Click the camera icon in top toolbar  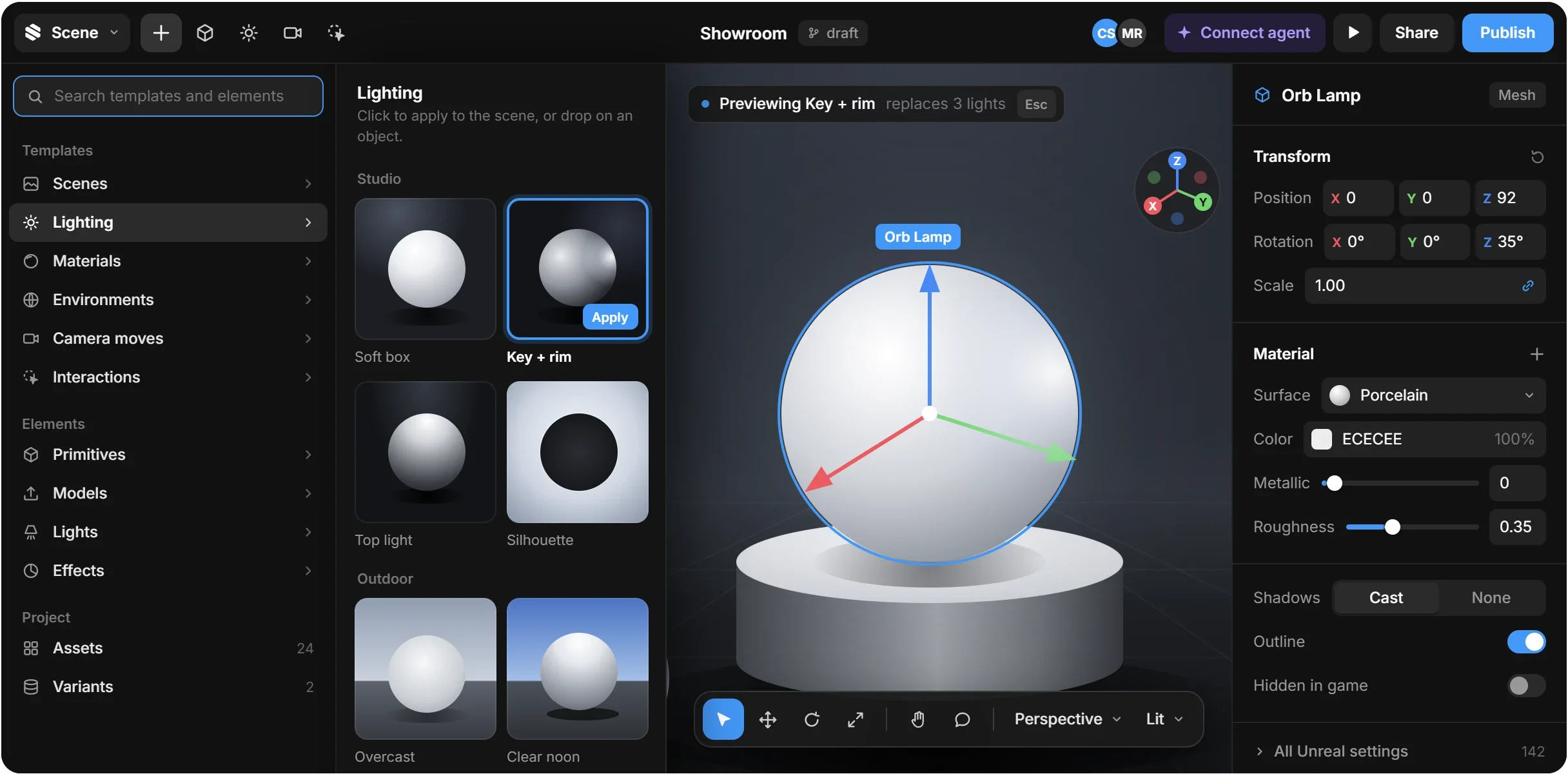(x=293, y=33)
